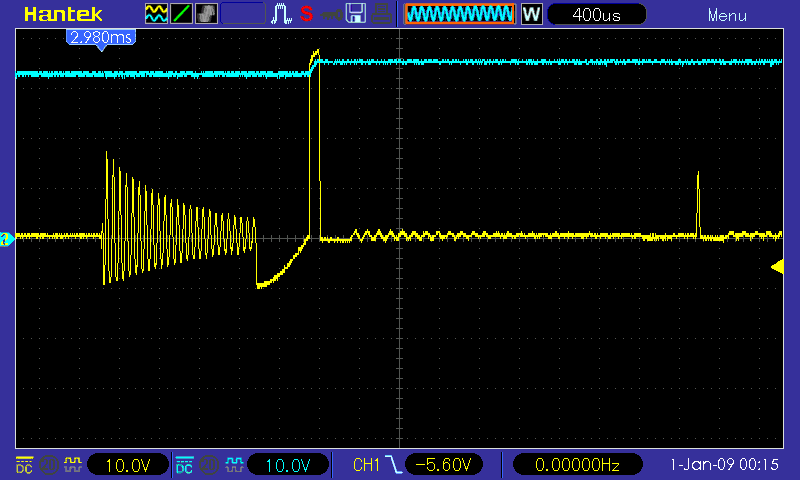Open the Menu in top right
This screenshot has height=480, width=800.
point(726,15)
